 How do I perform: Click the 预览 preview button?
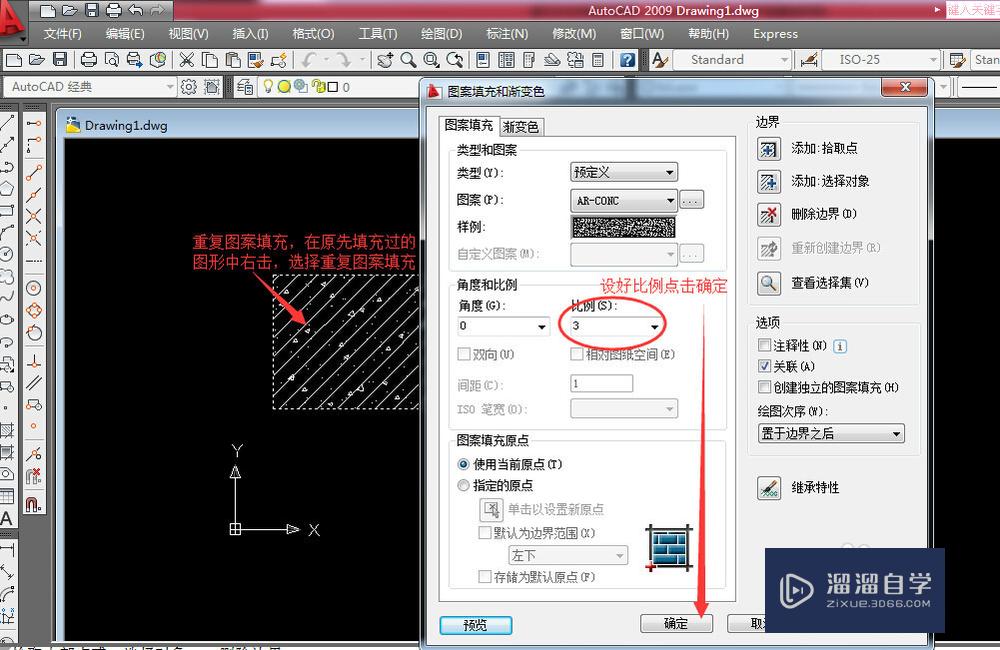pos(475,625)
